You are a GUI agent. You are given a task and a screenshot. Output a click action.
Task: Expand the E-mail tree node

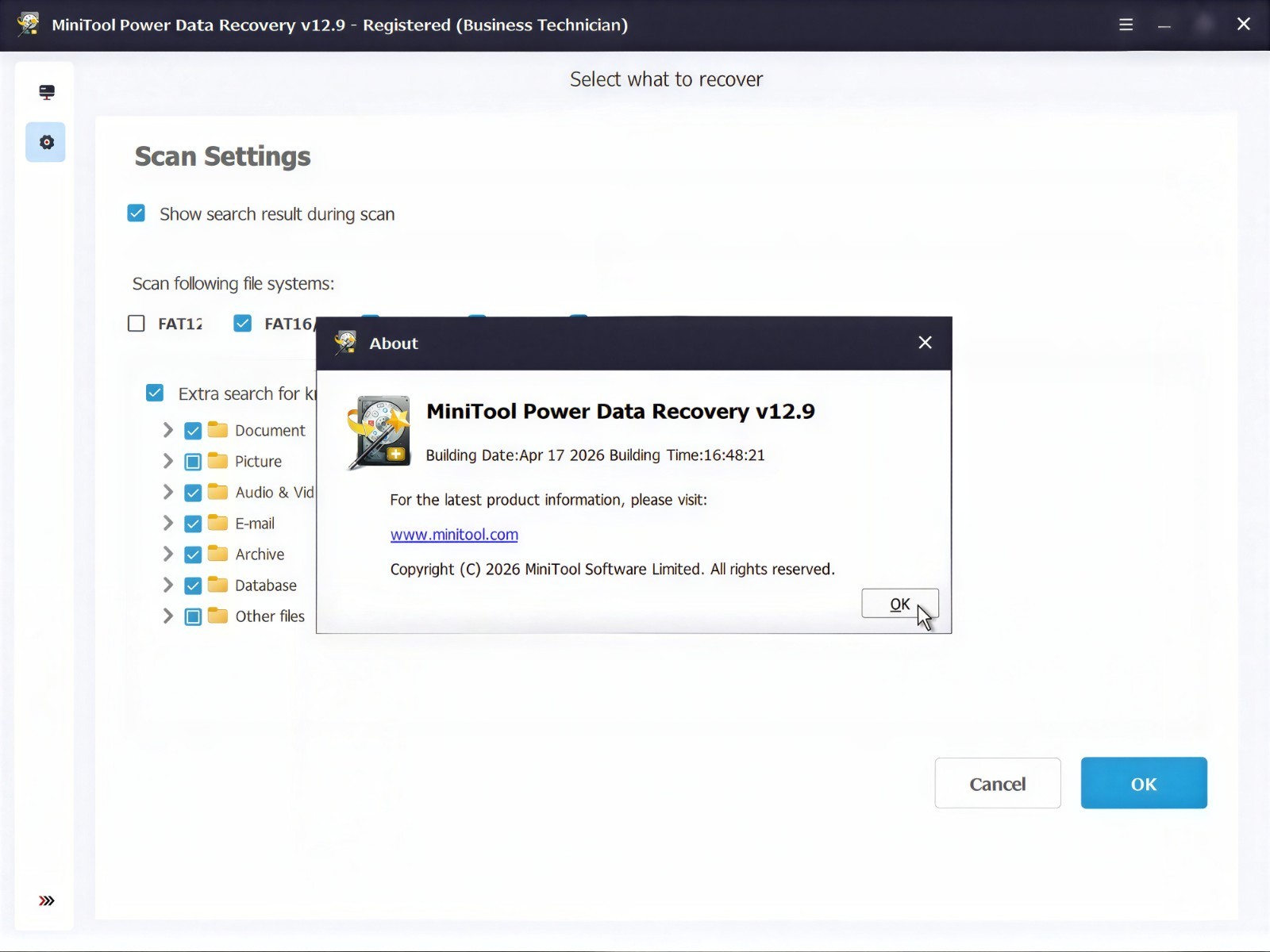click(x=167, y=523)
